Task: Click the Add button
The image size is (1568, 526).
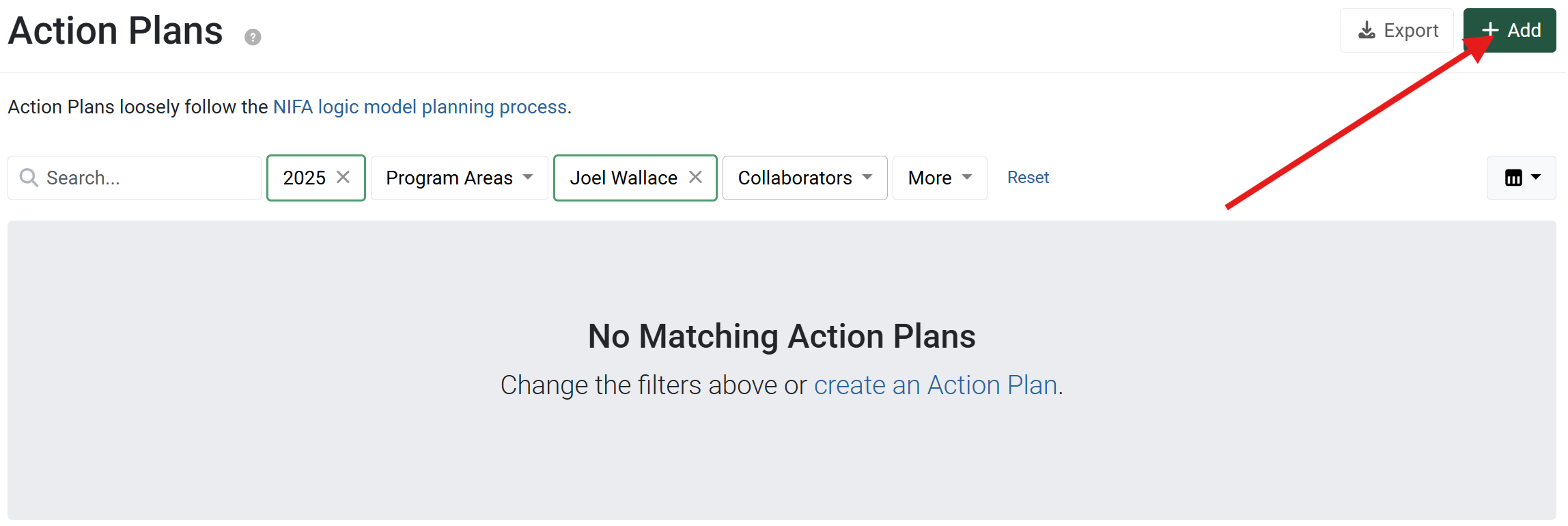Action: (1510, 30)
